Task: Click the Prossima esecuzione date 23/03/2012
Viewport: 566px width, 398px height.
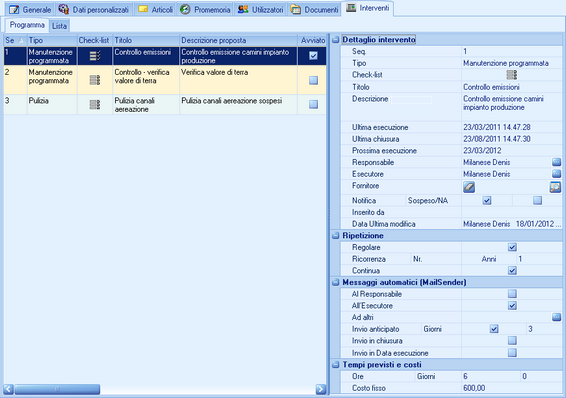Action: (482, 150)
